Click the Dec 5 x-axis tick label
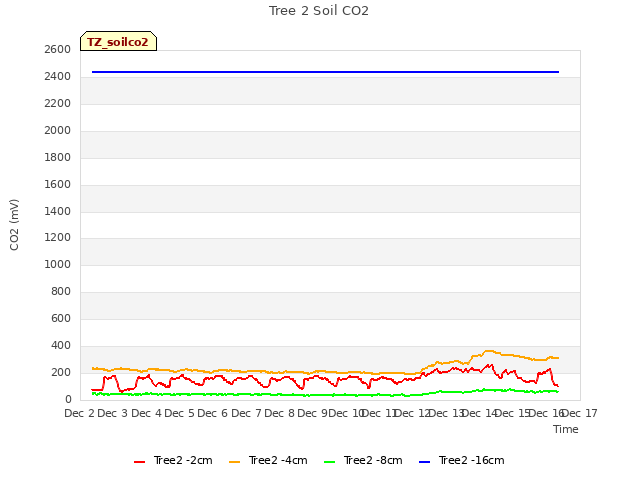This screenshot has width=640, height=480. pos(179,413)
